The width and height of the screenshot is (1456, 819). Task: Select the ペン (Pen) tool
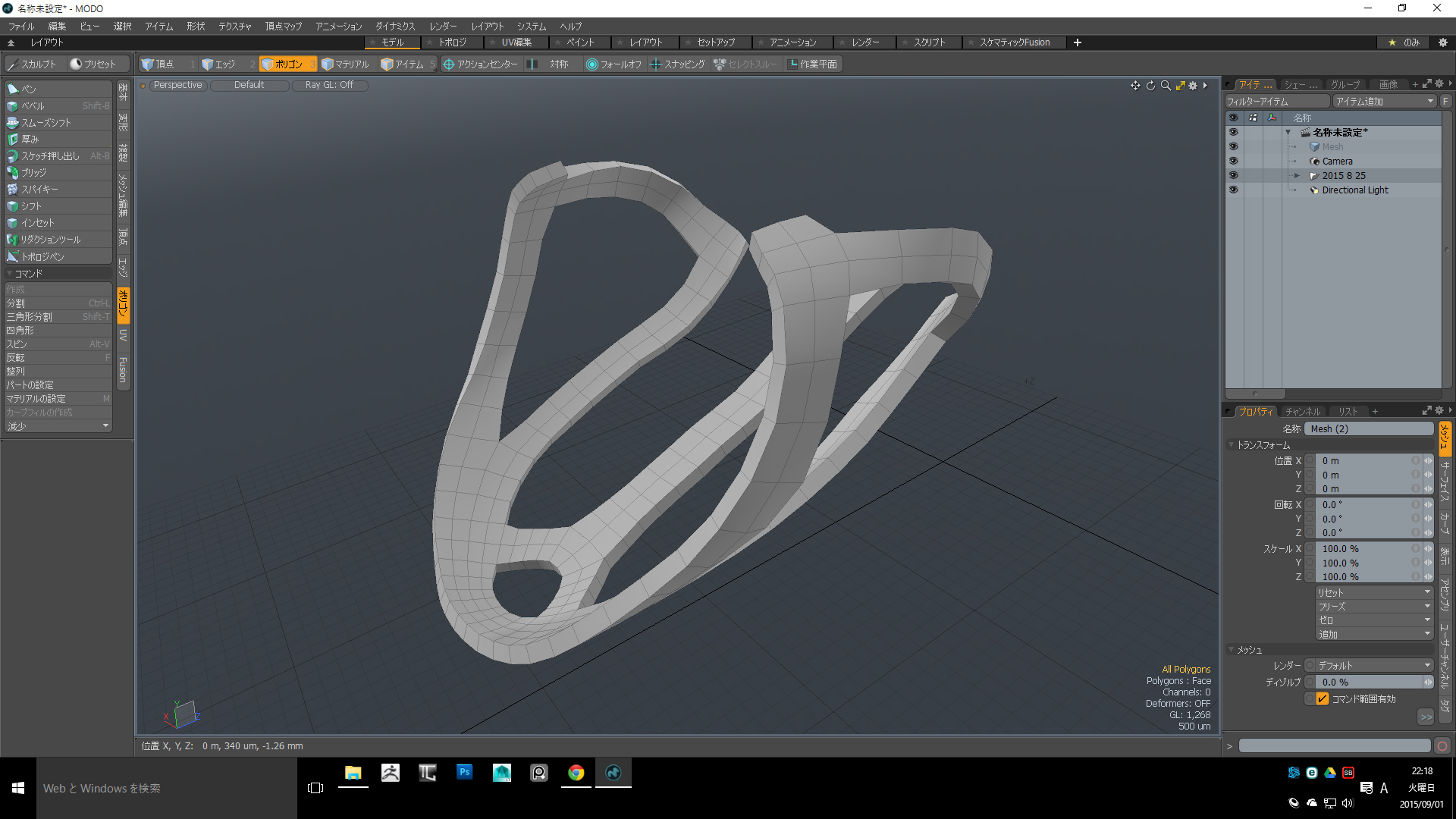click(58, 89)
